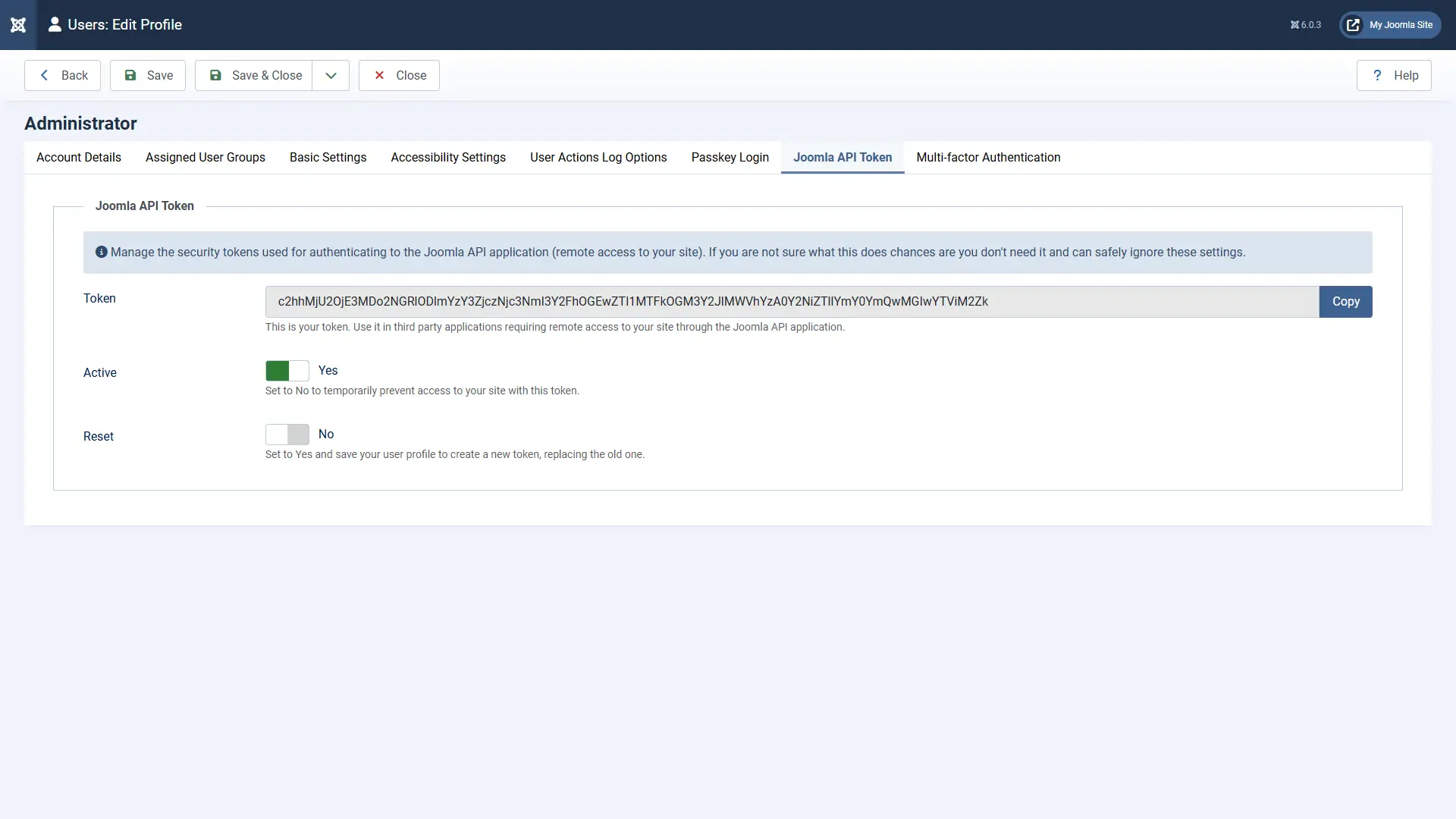
Task: Click the user profile icon in the header
Action: coord(54,24)
